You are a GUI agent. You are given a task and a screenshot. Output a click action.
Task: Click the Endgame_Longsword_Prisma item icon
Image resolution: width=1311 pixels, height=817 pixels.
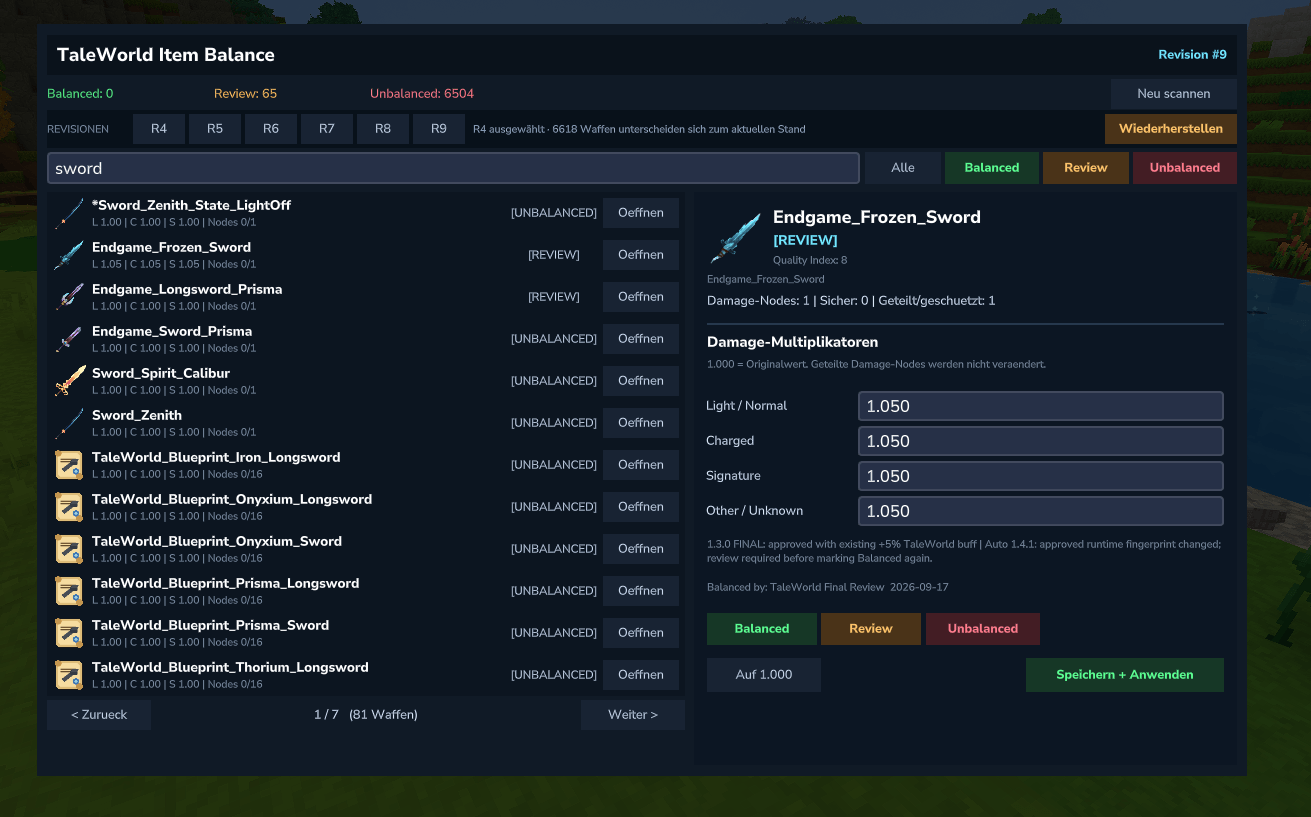[69, 297]
